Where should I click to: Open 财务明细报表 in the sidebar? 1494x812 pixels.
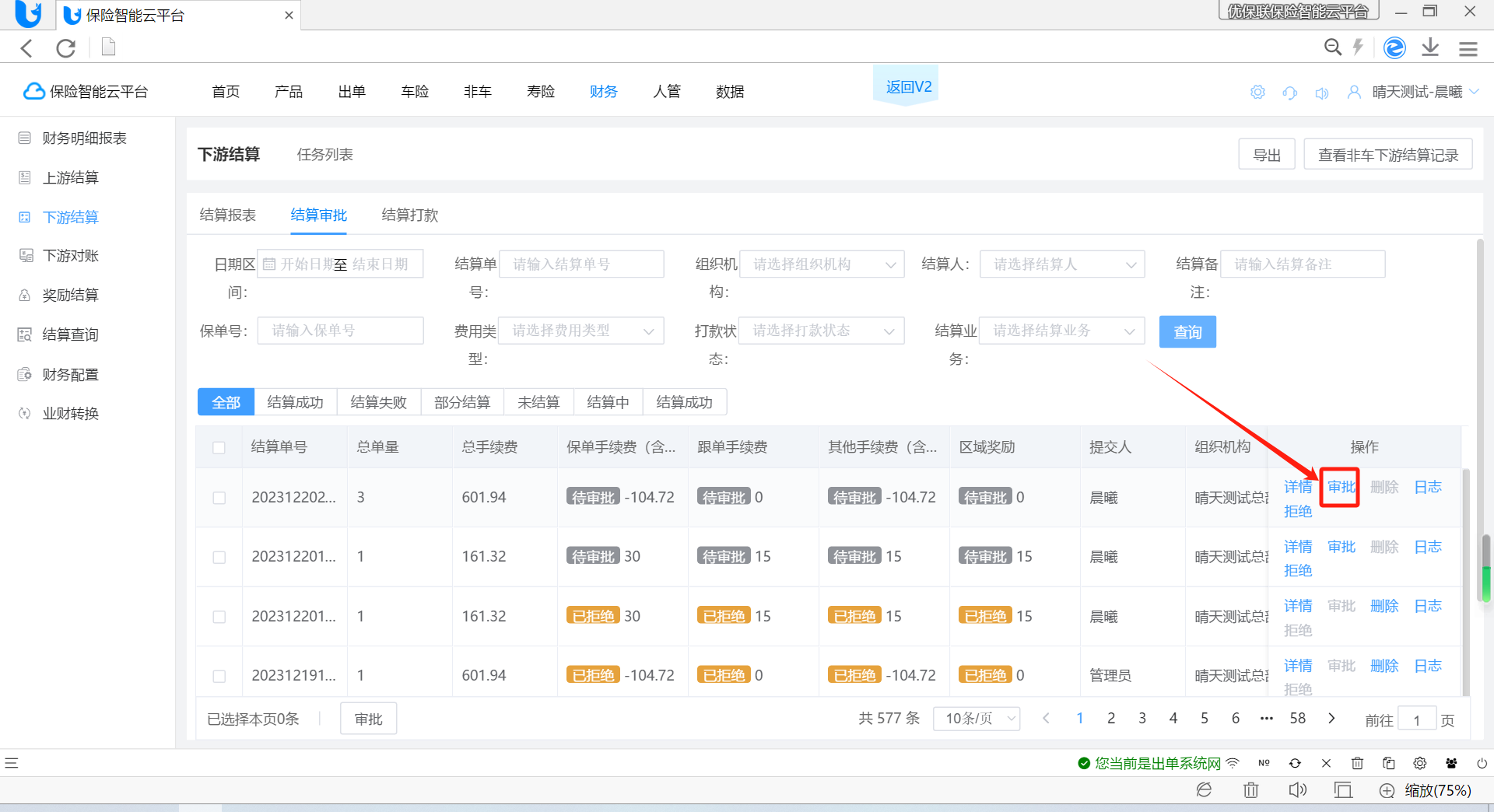84,138
